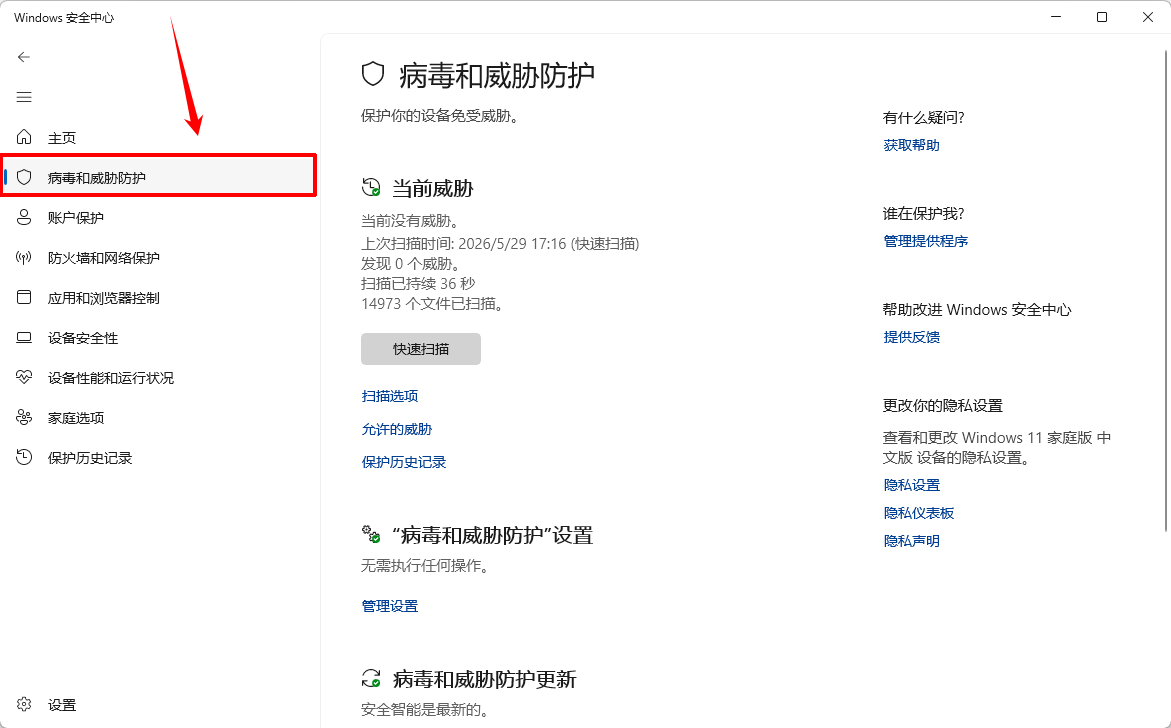The image size is (1171, 728).
Task: Click the 更改你的隐私设置 heading
Action: pos(942,405)
